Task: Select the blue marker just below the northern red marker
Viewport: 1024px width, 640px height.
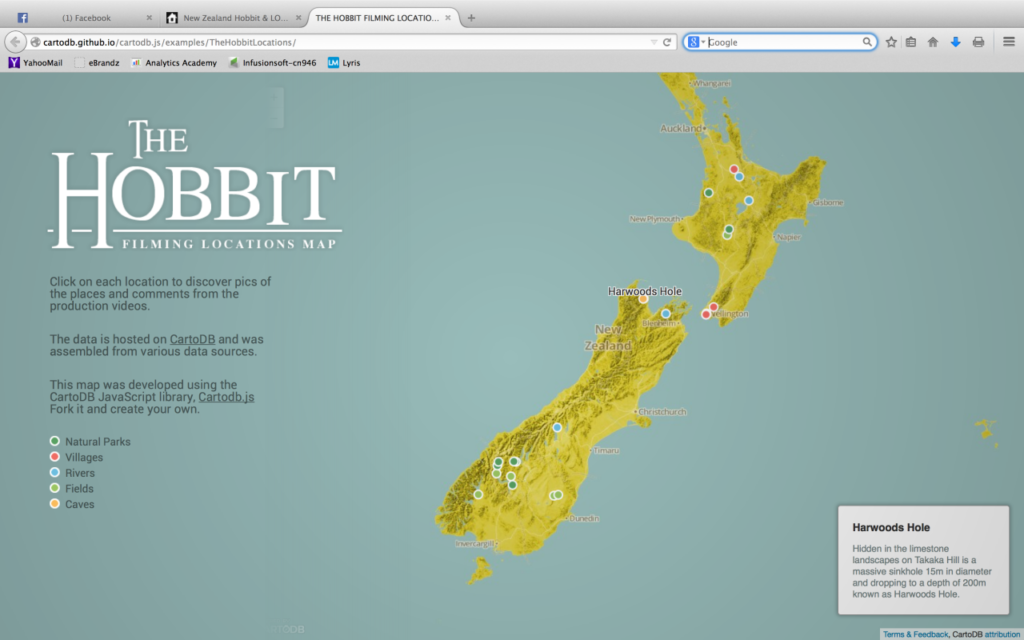Action: (x=739, y=176)
